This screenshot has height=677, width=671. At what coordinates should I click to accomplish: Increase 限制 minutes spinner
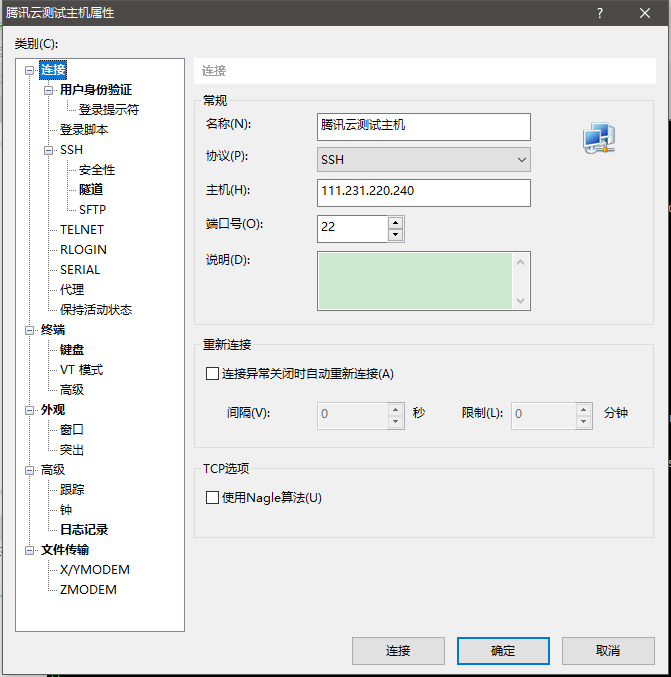point(583,409)
